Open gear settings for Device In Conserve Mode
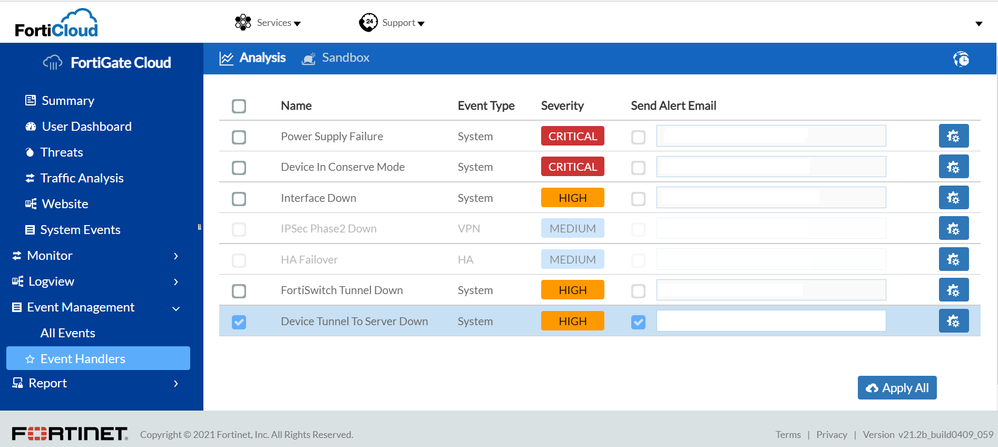The width and height of the screenshot is (998, 447). (x=953, y=167)
